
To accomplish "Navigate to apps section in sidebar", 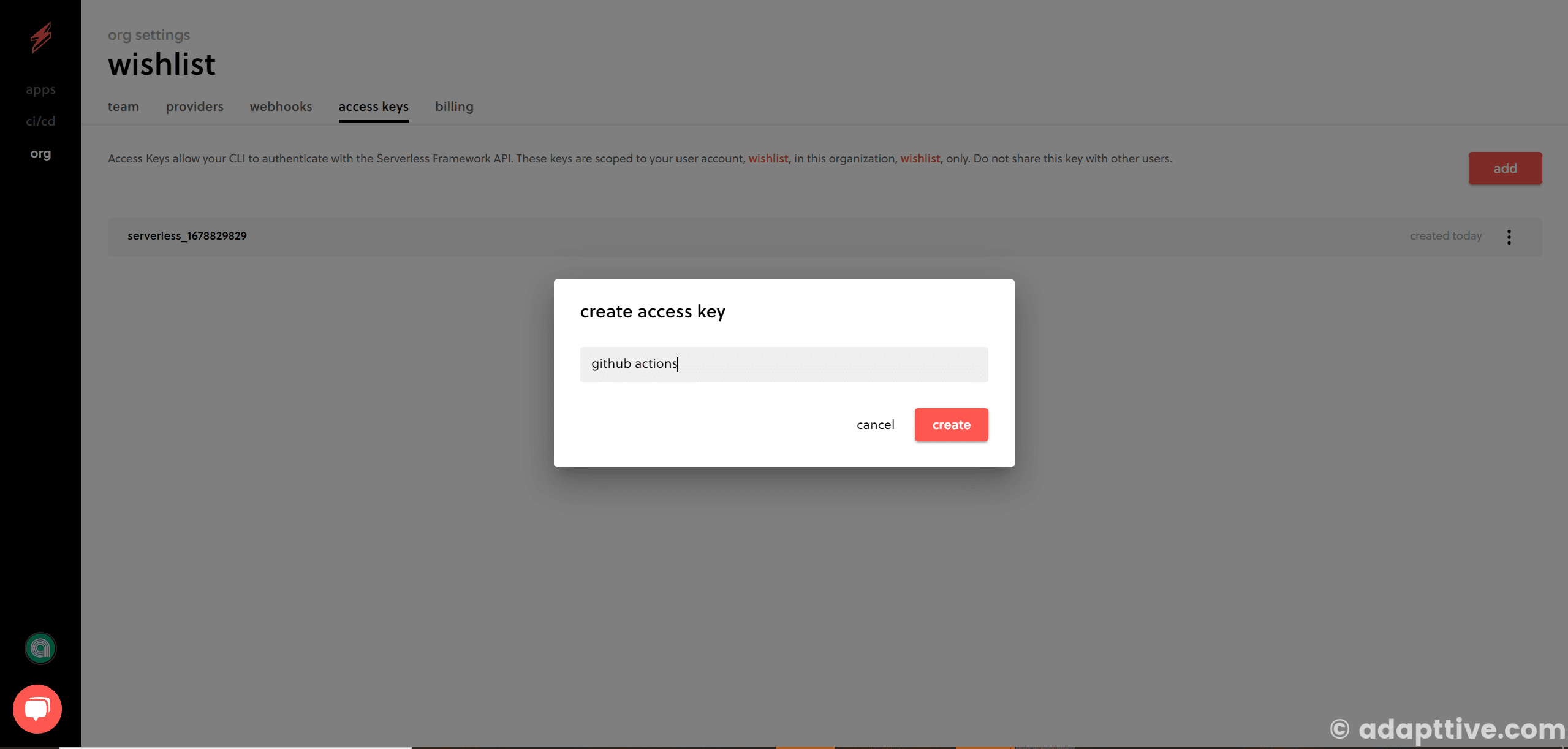I will pos(41,90).
